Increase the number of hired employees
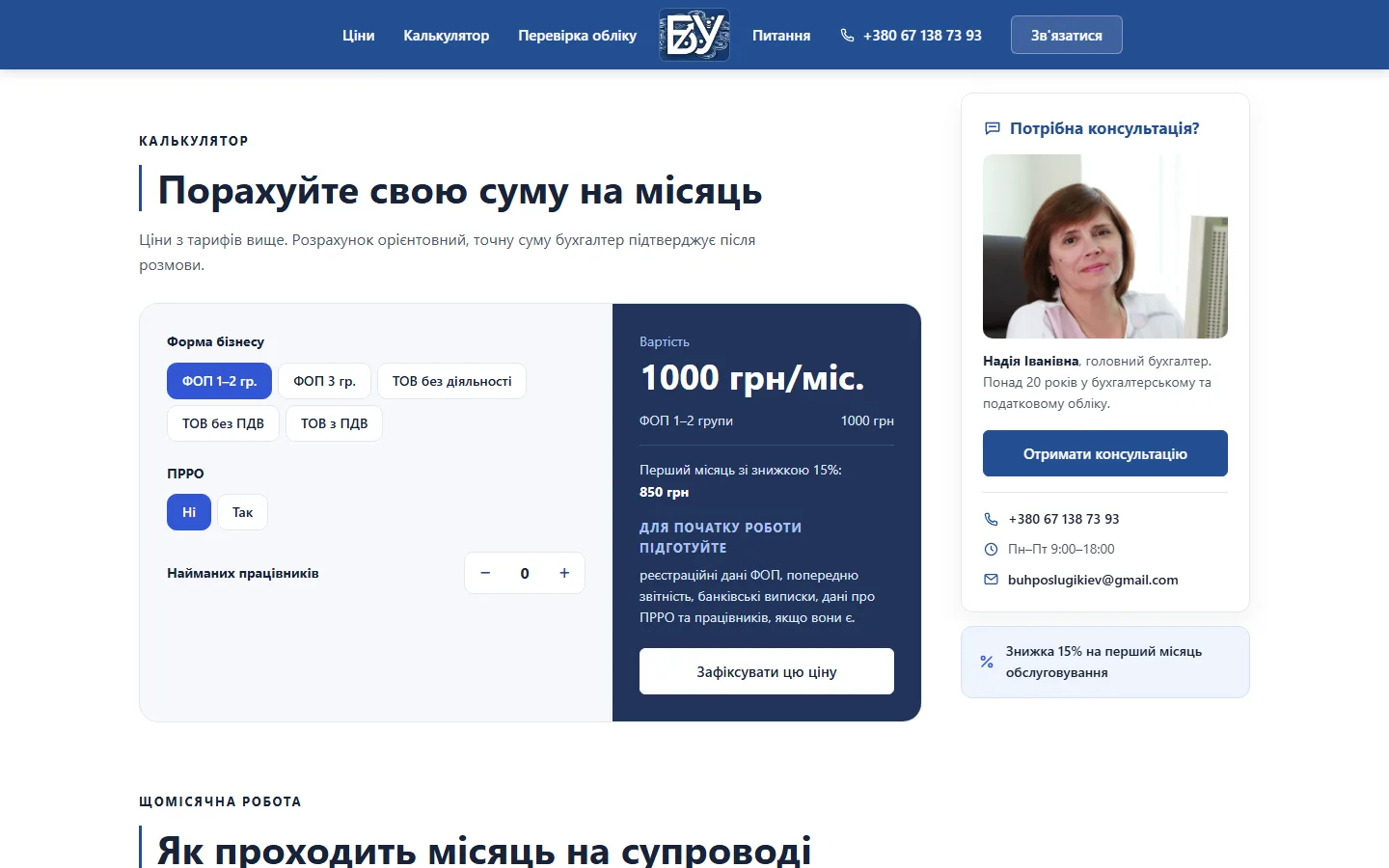 coord(564,573)
